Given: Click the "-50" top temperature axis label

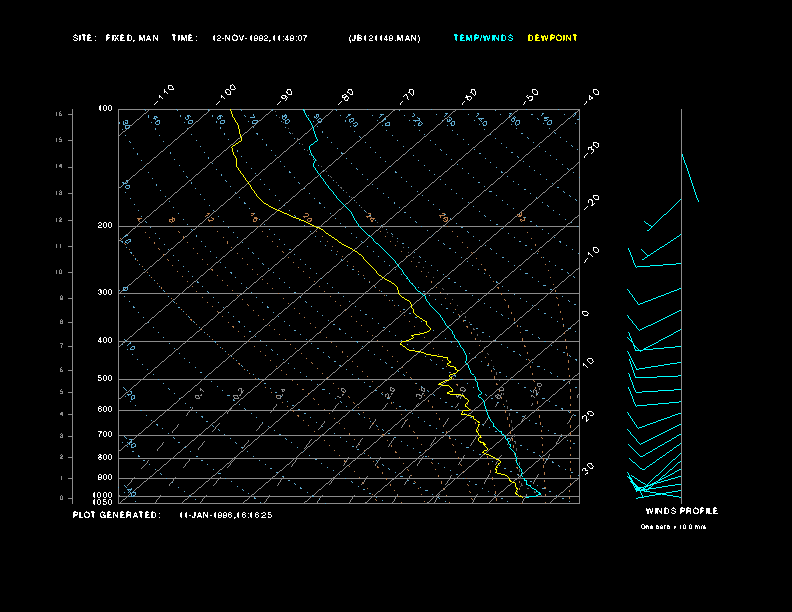Looking at the screenshot, I should click(531, 96).
